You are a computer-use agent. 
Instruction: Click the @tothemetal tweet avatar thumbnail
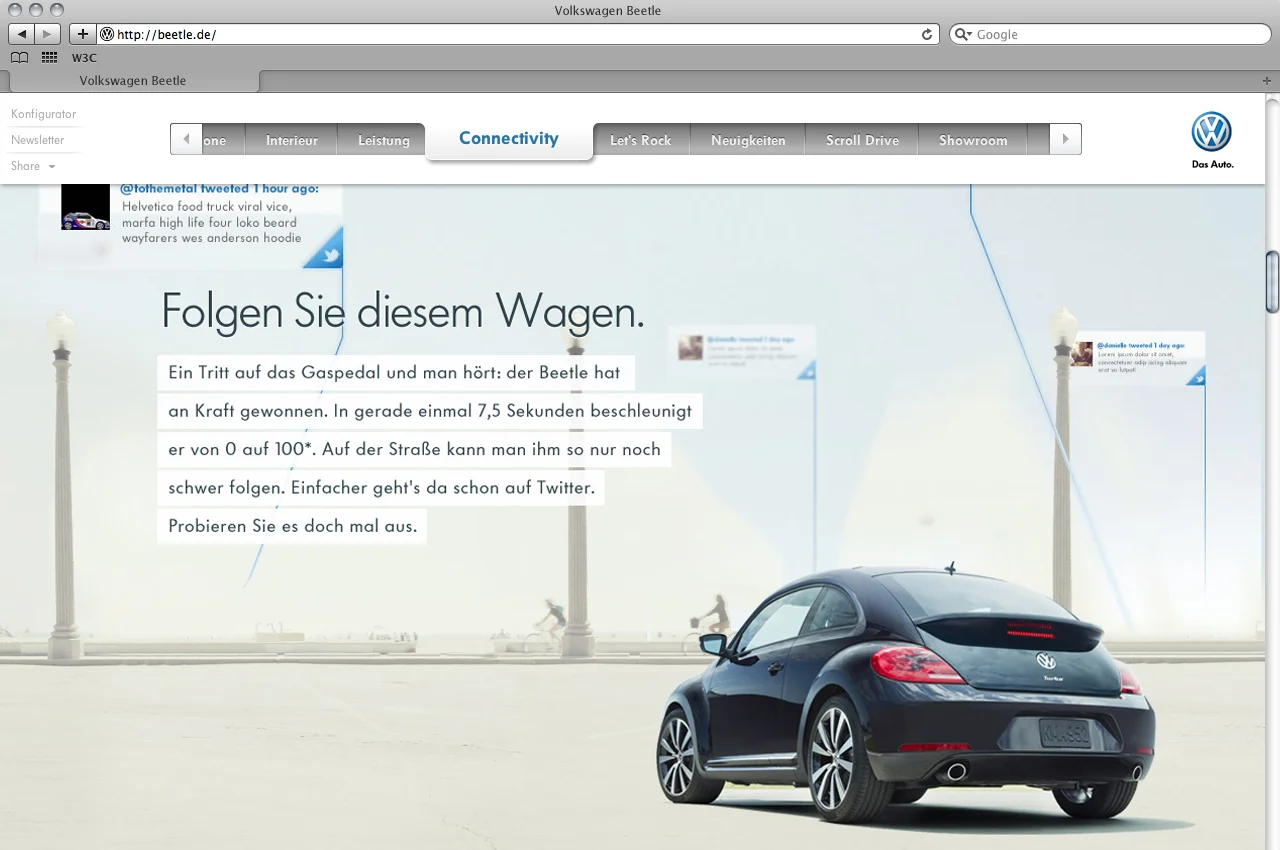coord(85,207)
